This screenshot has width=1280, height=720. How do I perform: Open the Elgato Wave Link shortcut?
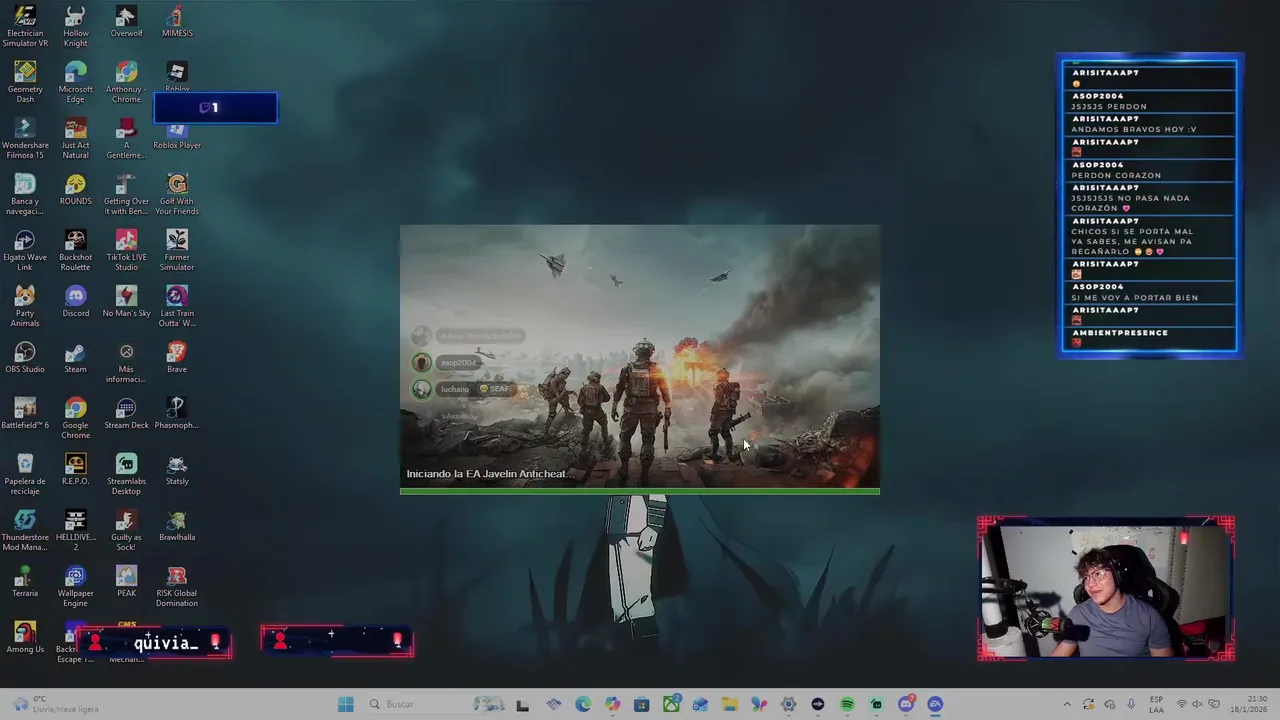[x=25, y=251]
